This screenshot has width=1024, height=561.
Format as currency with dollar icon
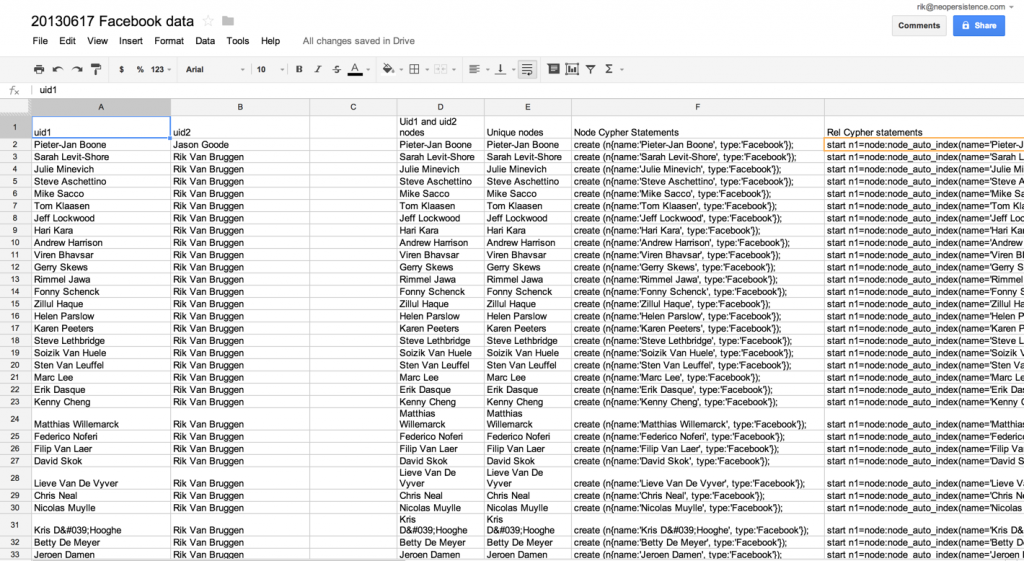point(121,69)
